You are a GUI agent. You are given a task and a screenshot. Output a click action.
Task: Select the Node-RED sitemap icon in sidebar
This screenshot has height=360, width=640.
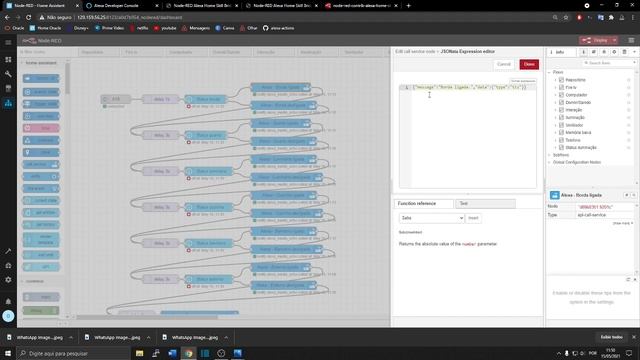pos(8,103)
